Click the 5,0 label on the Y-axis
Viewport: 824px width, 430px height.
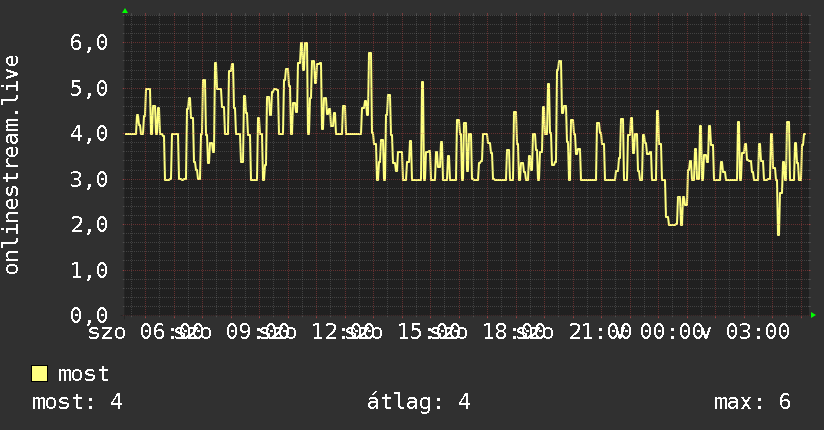pyautogui.click(x=89, y=88)
